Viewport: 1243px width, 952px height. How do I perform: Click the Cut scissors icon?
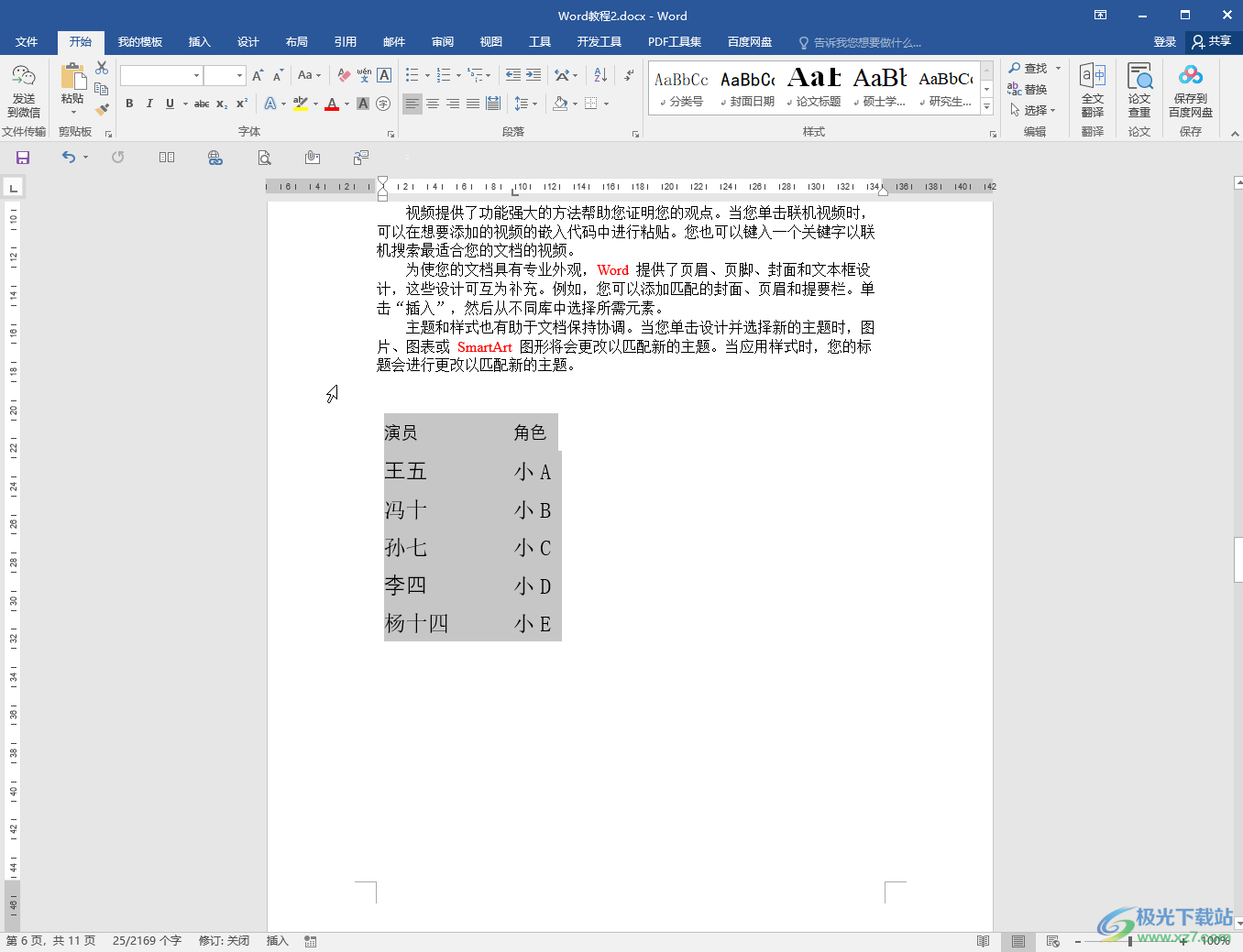102,69
